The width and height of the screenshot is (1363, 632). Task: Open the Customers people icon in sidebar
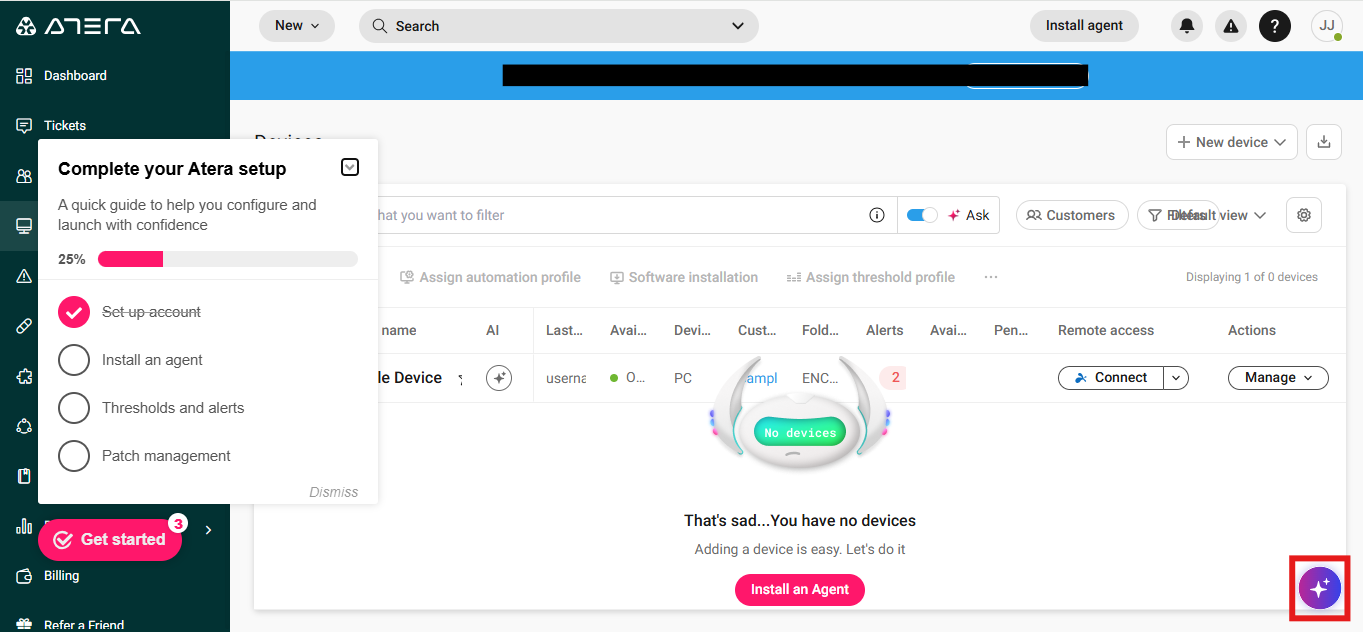click(25, 176)
